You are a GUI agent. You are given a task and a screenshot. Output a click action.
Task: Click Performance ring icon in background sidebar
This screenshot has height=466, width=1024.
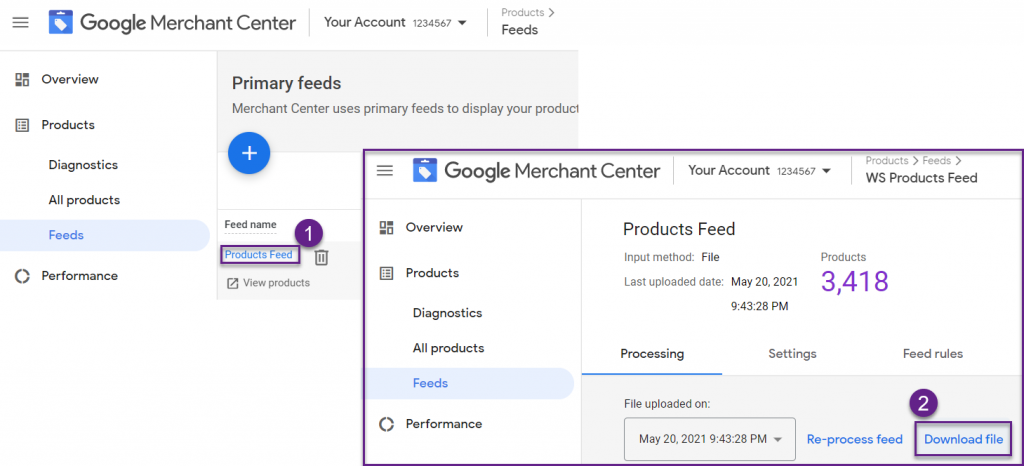pos(22,276)
